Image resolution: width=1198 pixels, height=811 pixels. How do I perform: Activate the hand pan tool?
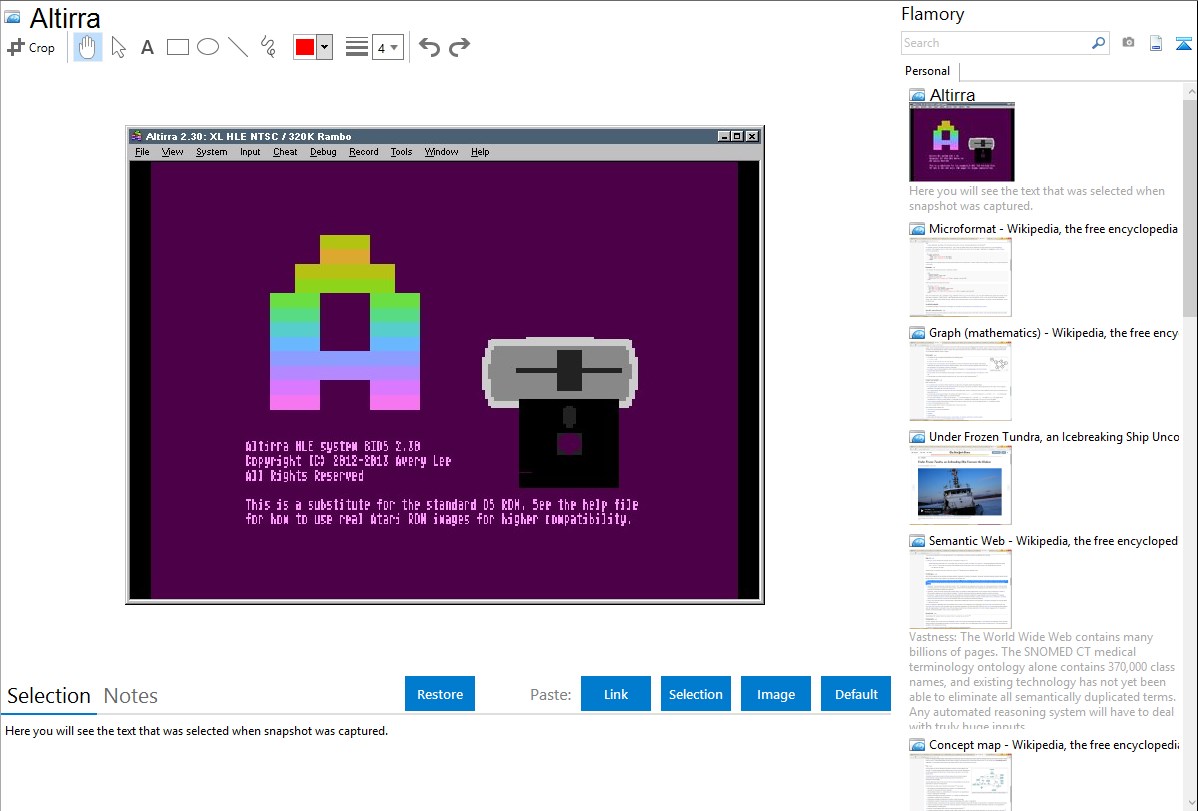(x=88, y=47)
